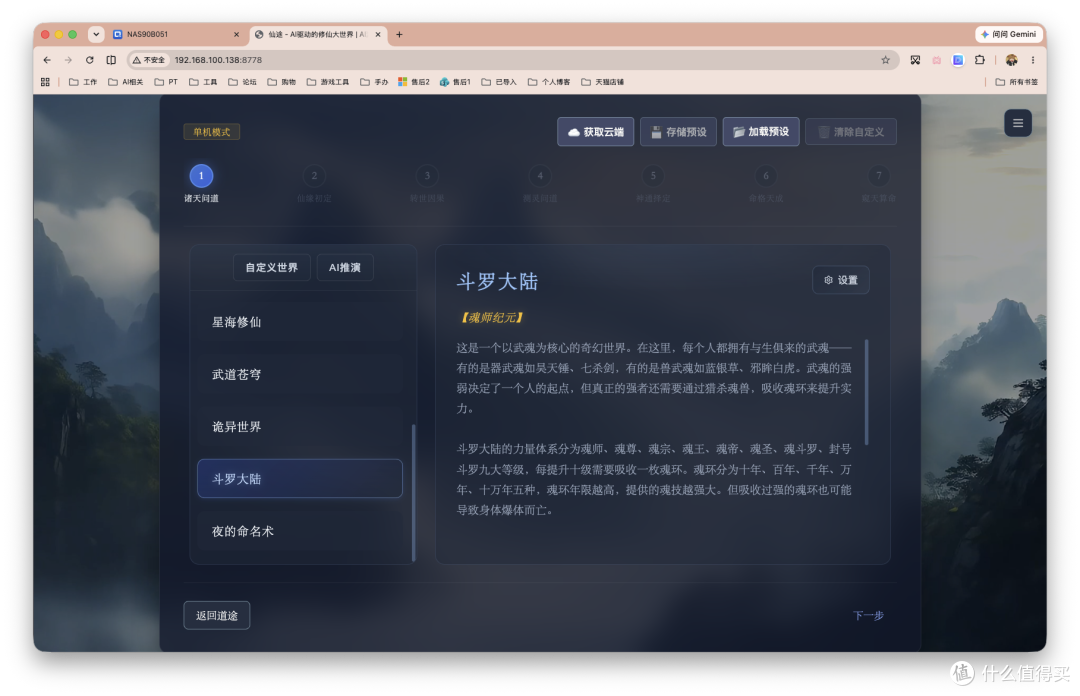Click the 单机模式 badge
The height and width of the screenshot is (696, 1080).
(211, 132)
